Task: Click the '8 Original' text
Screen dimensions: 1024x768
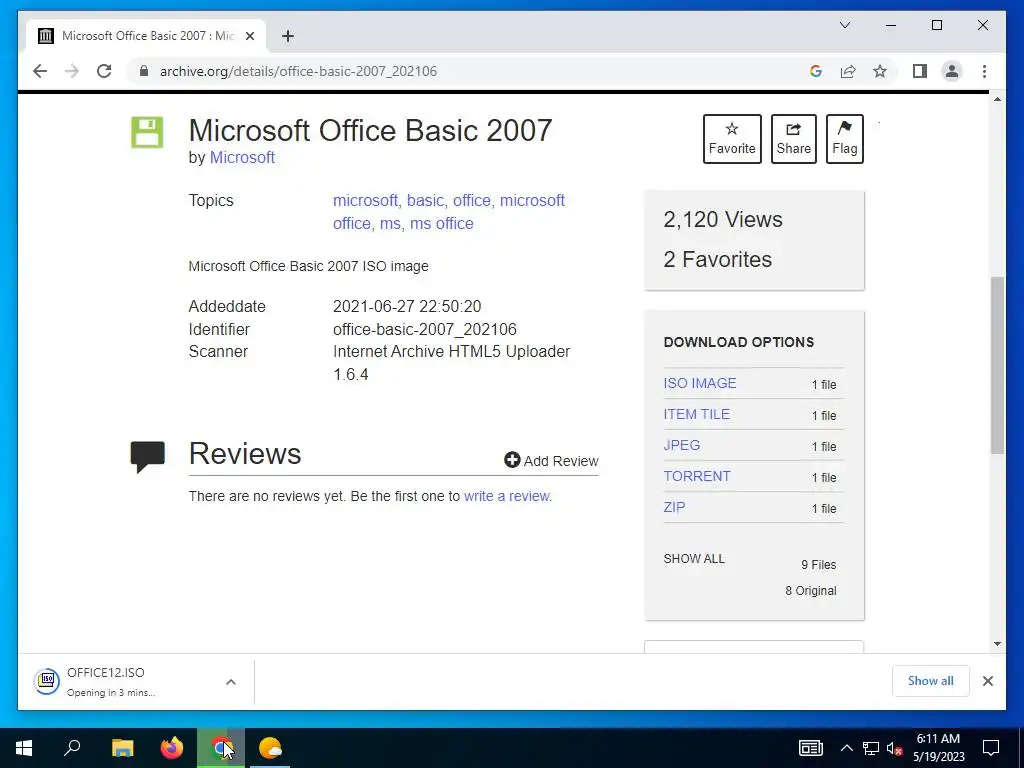Action: pos(810,591)
